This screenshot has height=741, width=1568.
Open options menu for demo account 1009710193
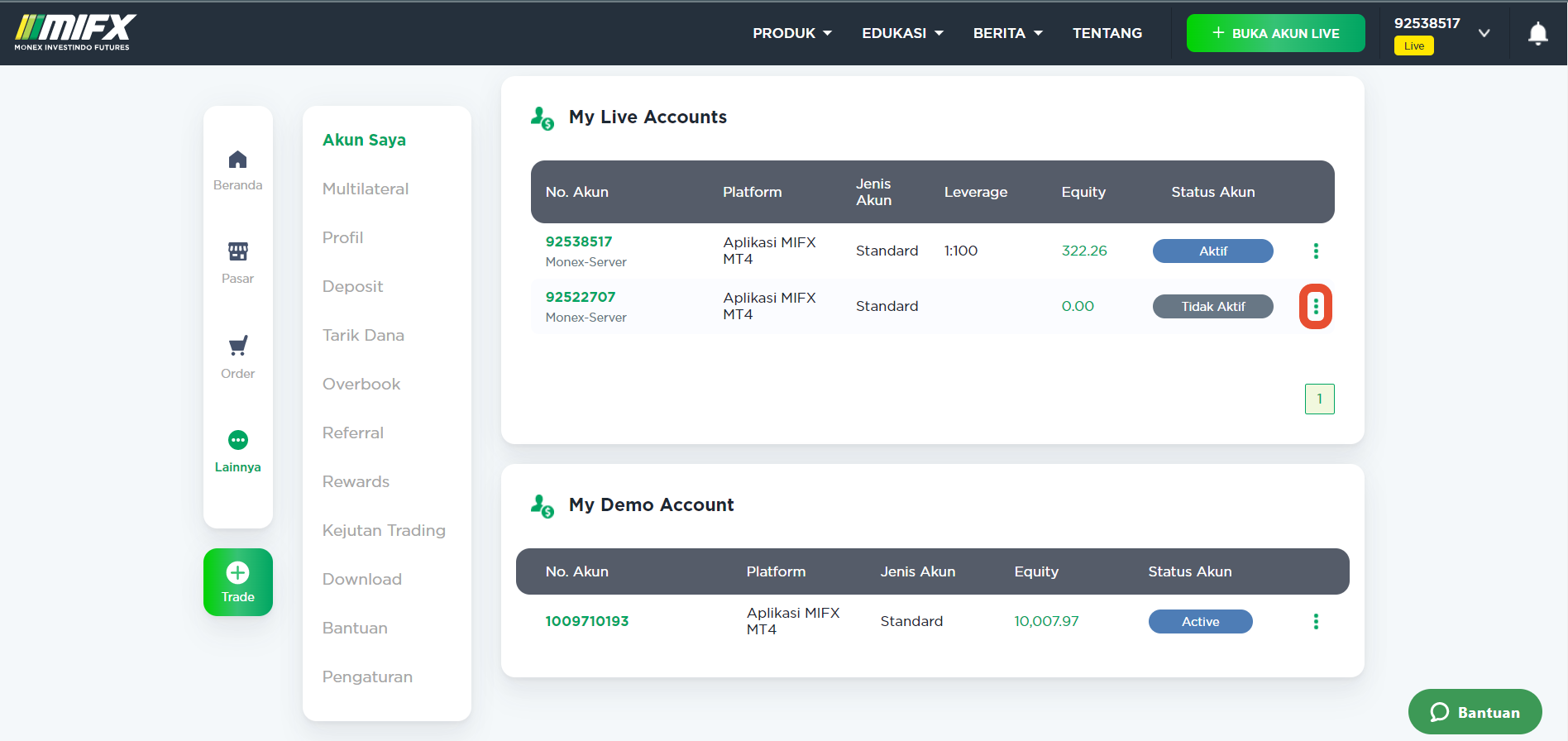pos(1316,621)
